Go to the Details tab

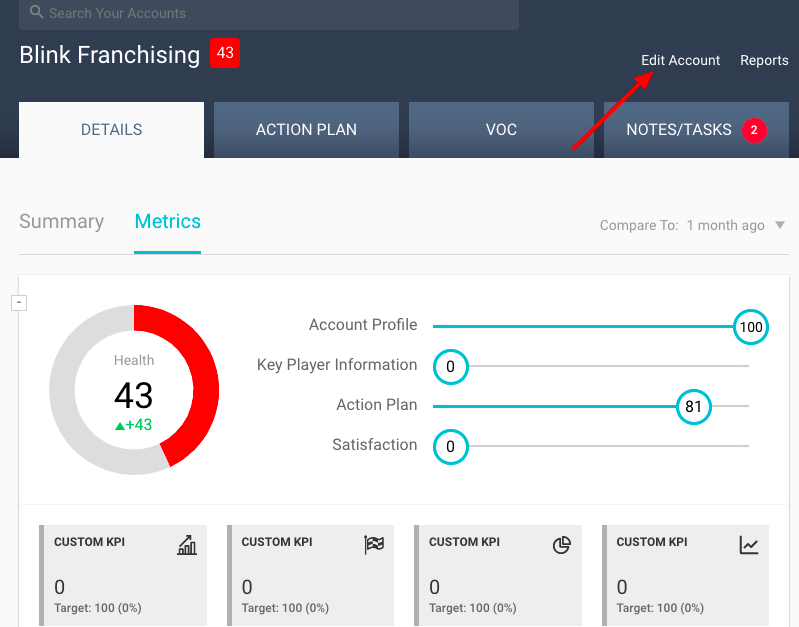pyautogui.click(x=111, y=130)
